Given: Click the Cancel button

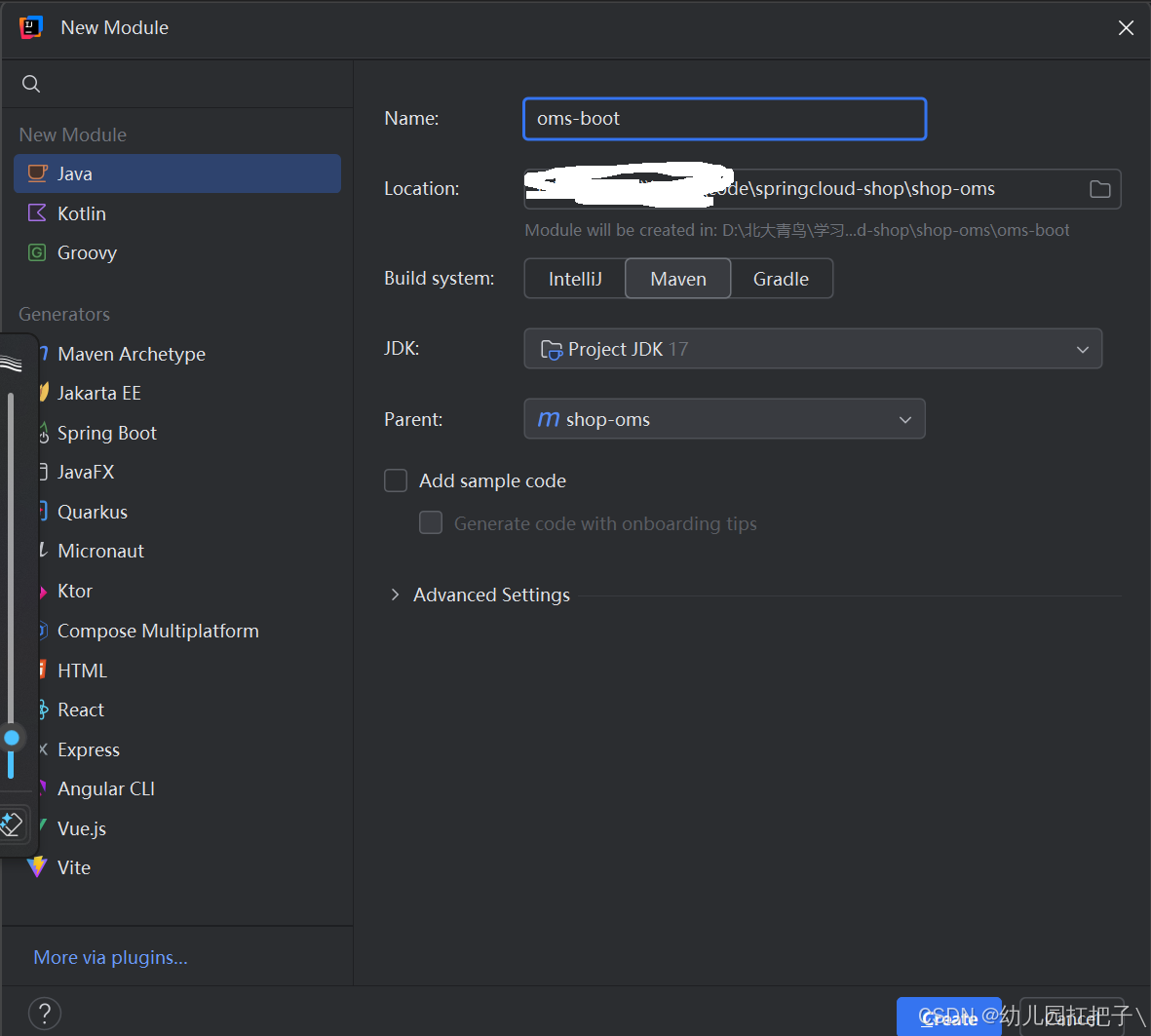Looking at the screenshot, I should coord(1071,1017).
